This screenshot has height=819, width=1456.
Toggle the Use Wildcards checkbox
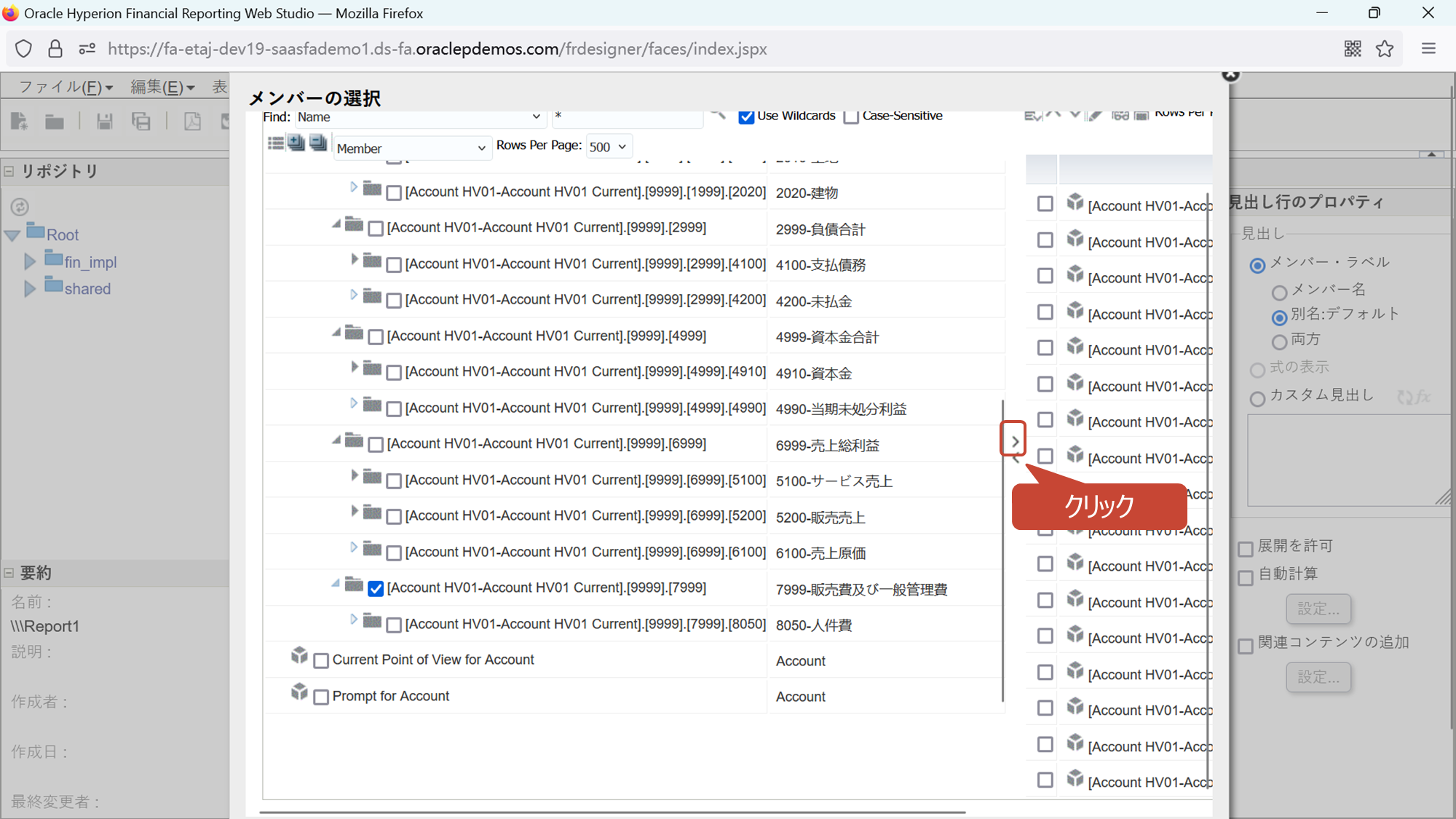click(x=746, y=117)
